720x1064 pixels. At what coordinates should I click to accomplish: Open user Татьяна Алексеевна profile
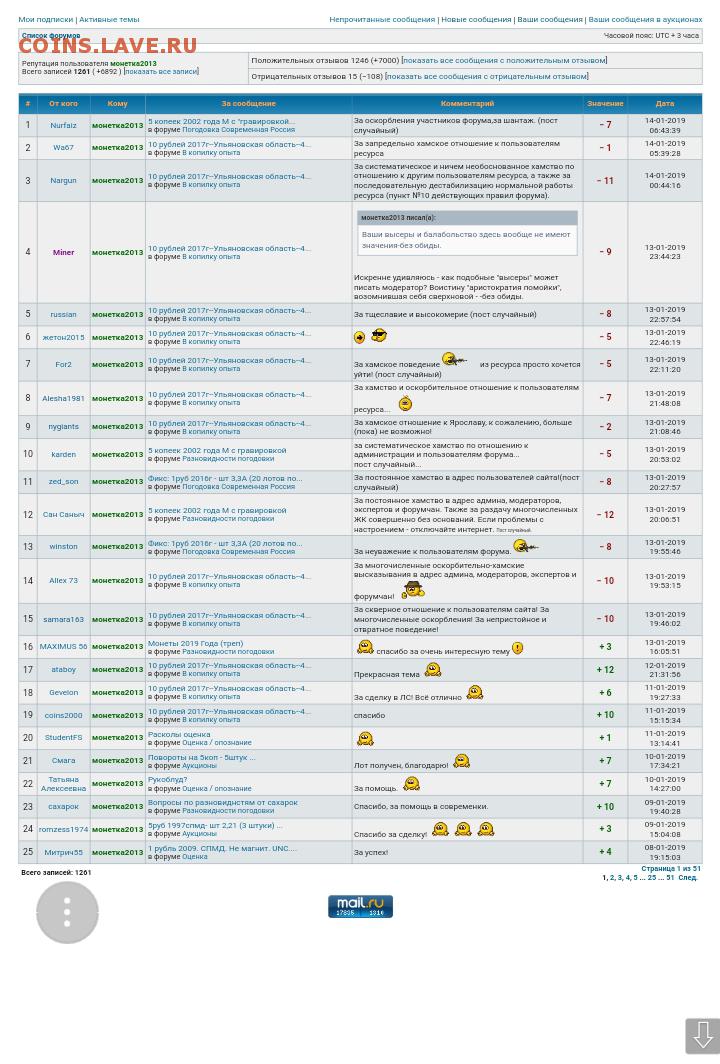tap(63, 784)
